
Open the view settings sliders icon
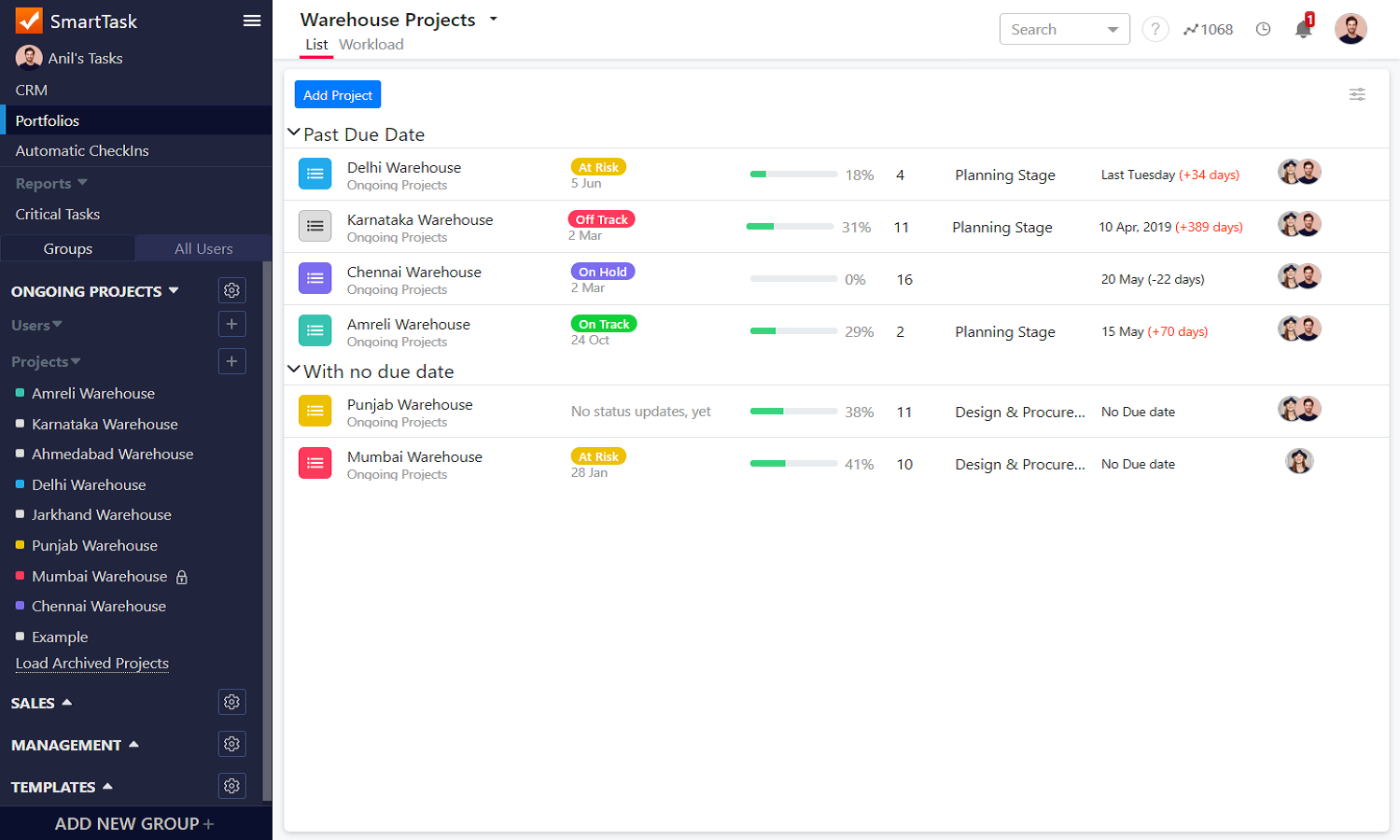click(1357, 94)
